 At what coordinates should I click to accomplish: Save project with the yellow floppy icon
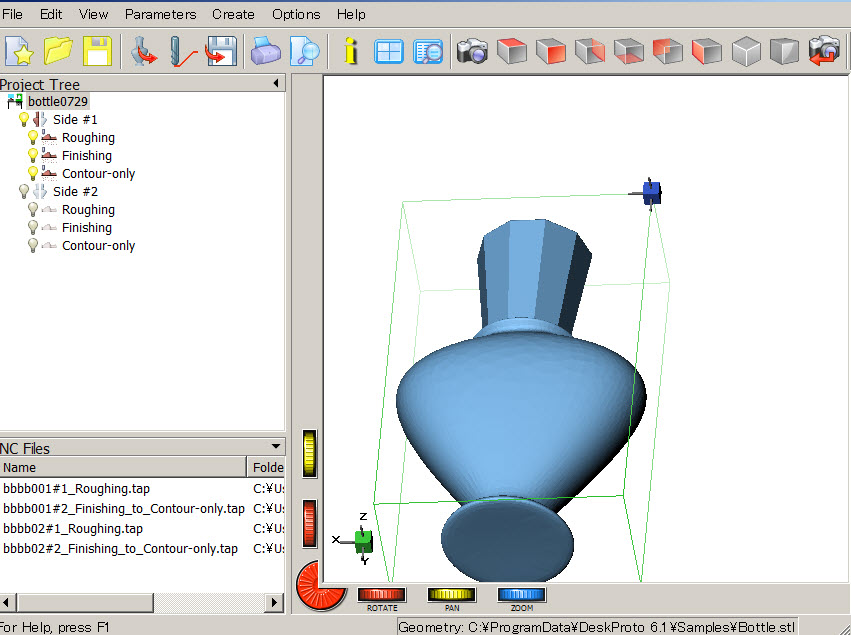(97, 51)
